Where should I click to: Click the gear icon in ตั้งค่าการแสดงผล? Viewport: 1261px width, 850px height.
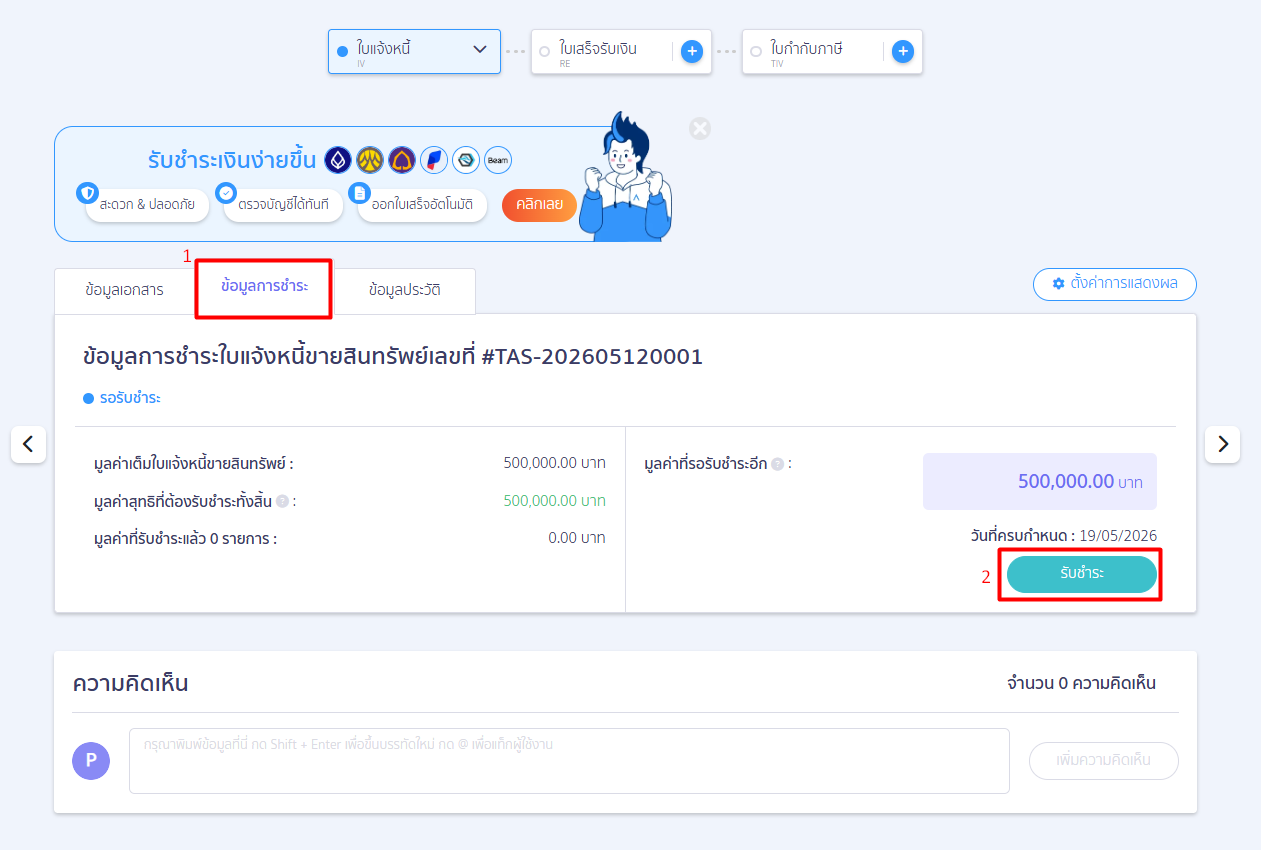pyautogui.click(x=1059, y=284)
